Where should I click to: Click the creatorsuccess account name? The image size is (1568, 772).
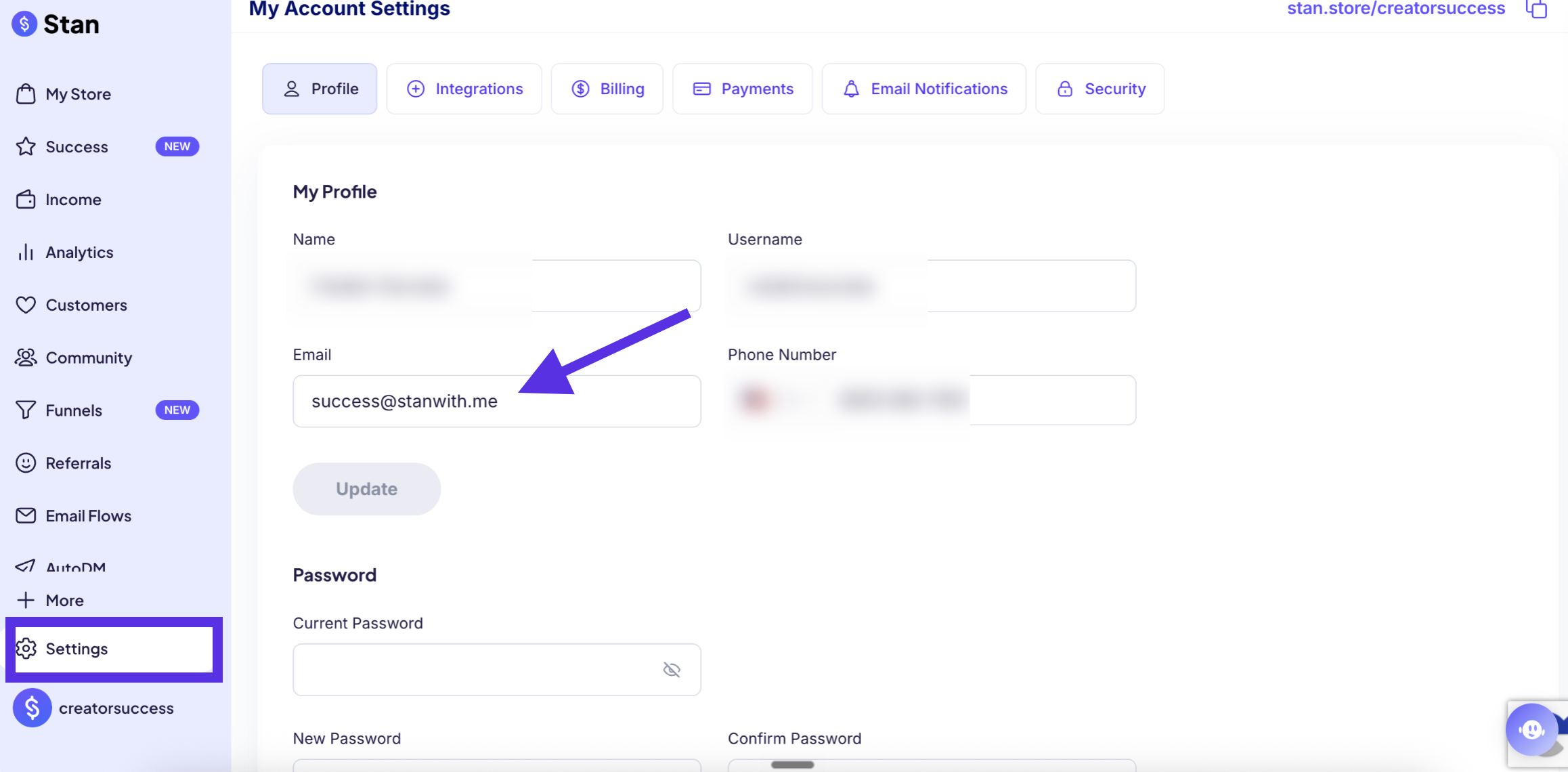pyautogui.click(x=116, y=708)
